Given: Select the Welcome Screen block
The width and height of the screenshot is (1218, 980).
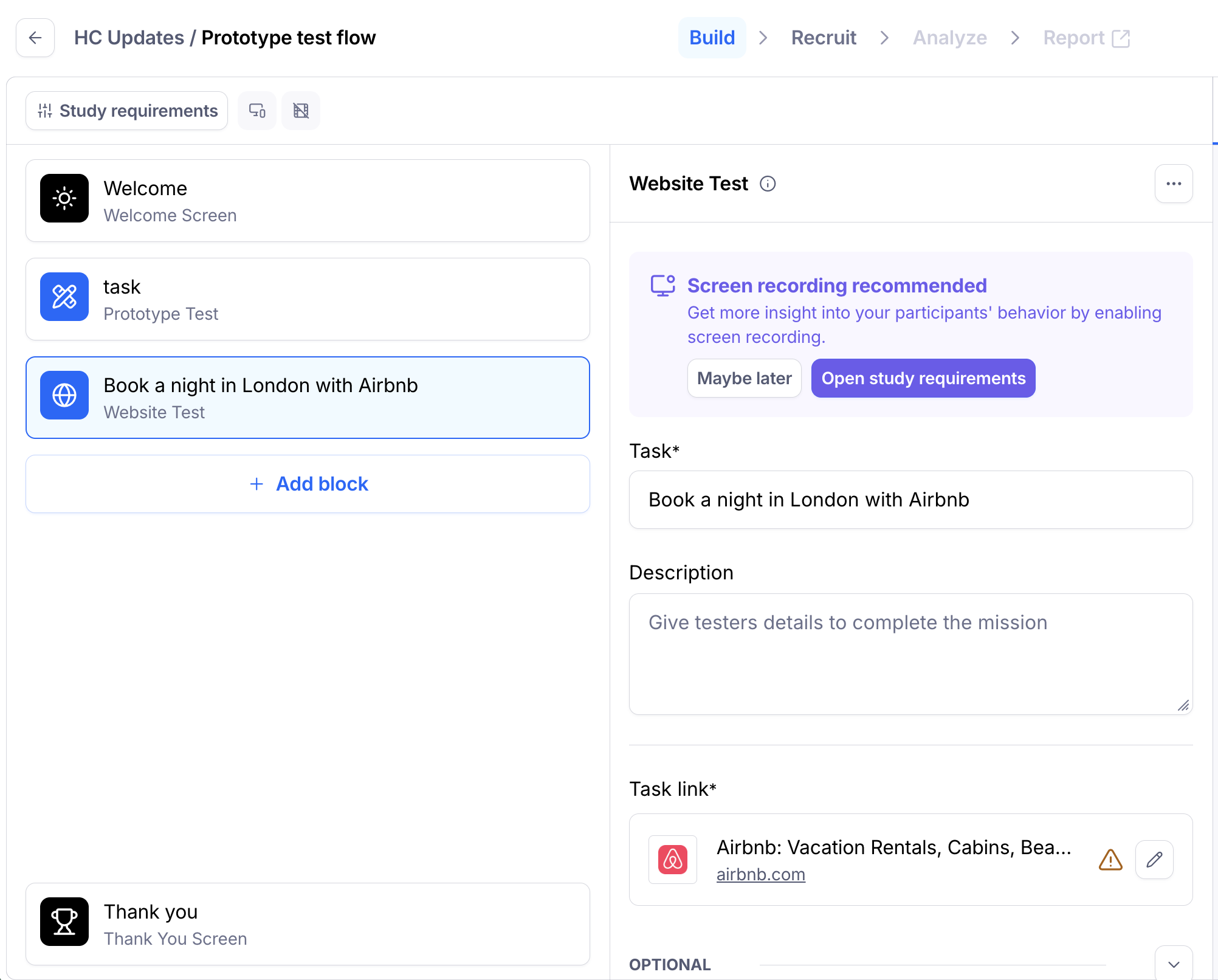Looking at the screenshot, I should [x=308, y=201].
